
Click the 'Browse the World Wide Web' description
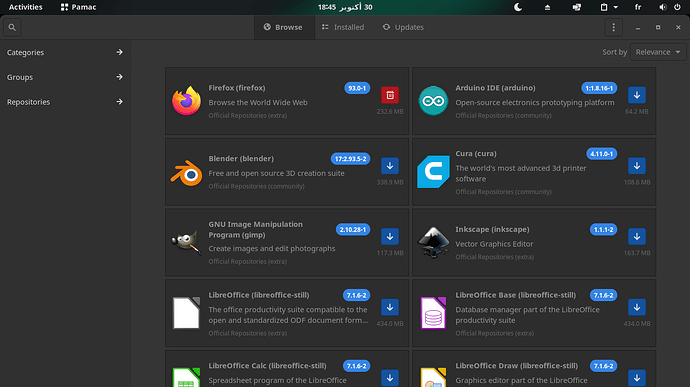(x=258, y=103)
